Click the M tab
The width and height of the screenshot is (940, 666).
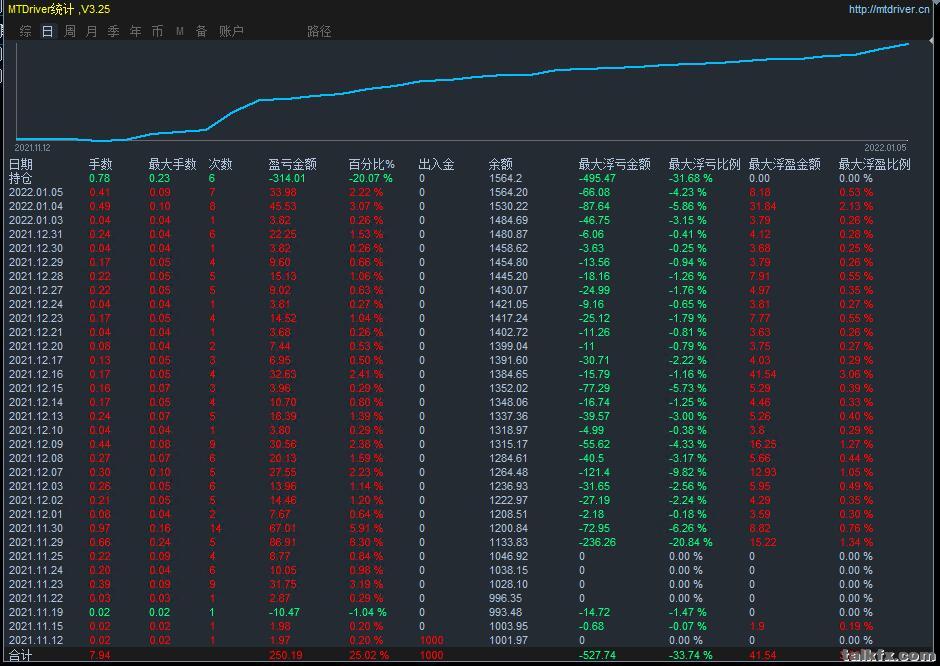[x=180, y=31]
